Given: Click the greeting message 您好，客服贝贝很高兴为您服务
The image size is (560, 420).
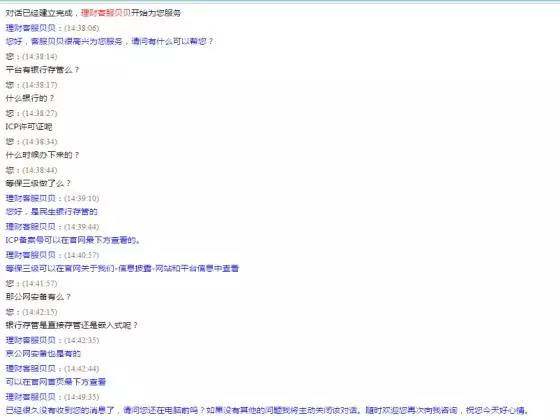Looking at the screenshot, I should tap(109, 41).
